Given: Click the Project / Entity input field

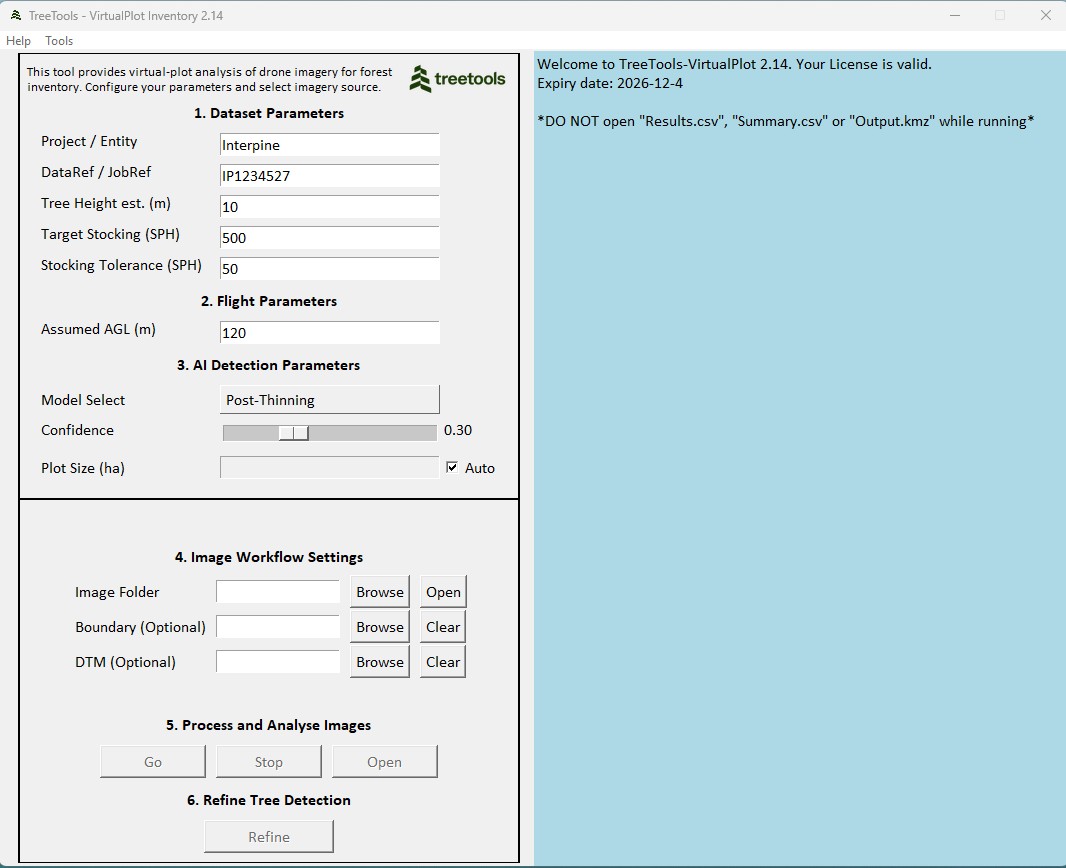Looking at the screenshot, I should (x=329, y=145).
